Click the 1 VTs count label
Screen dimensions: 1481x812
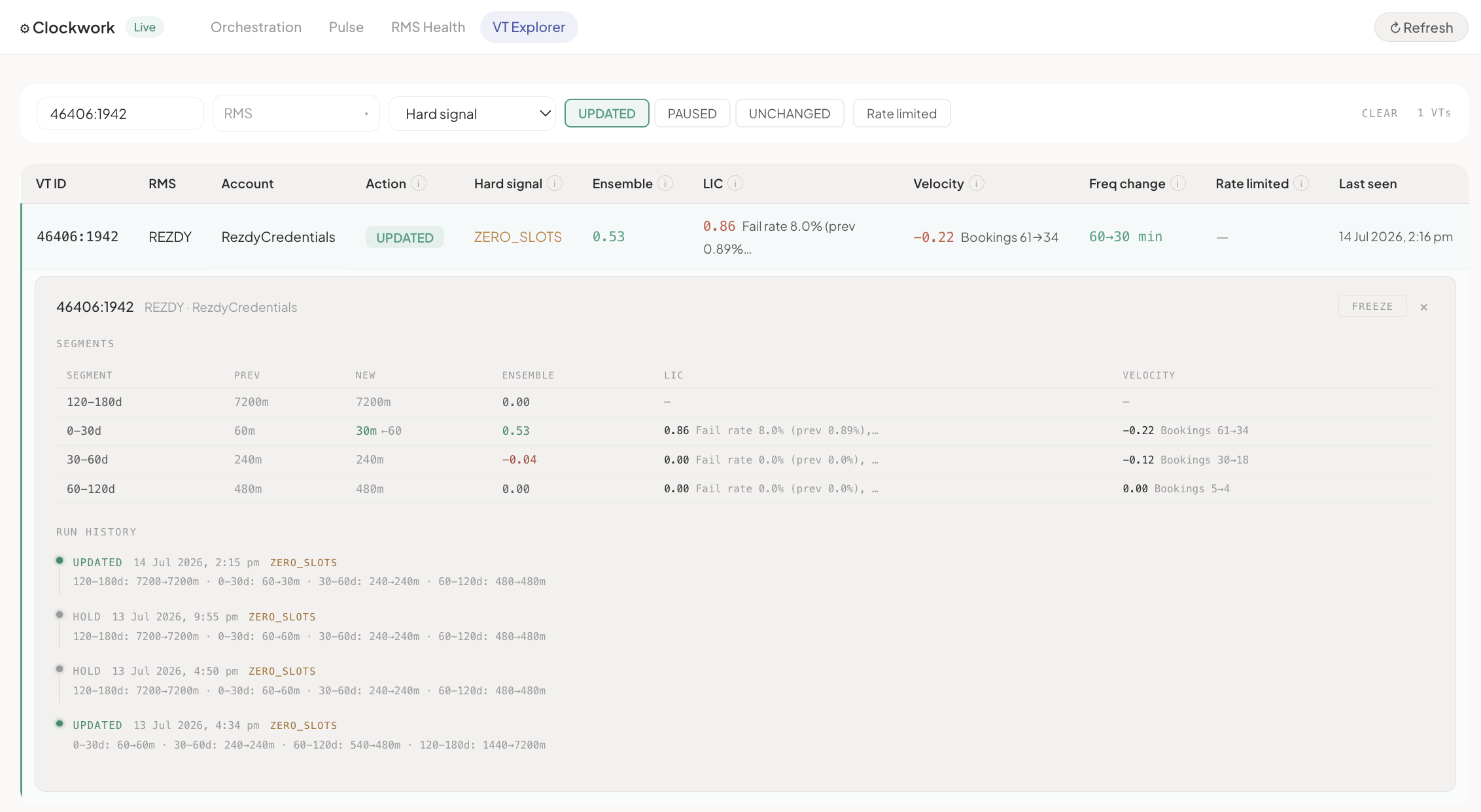[x=1434, y=113]
